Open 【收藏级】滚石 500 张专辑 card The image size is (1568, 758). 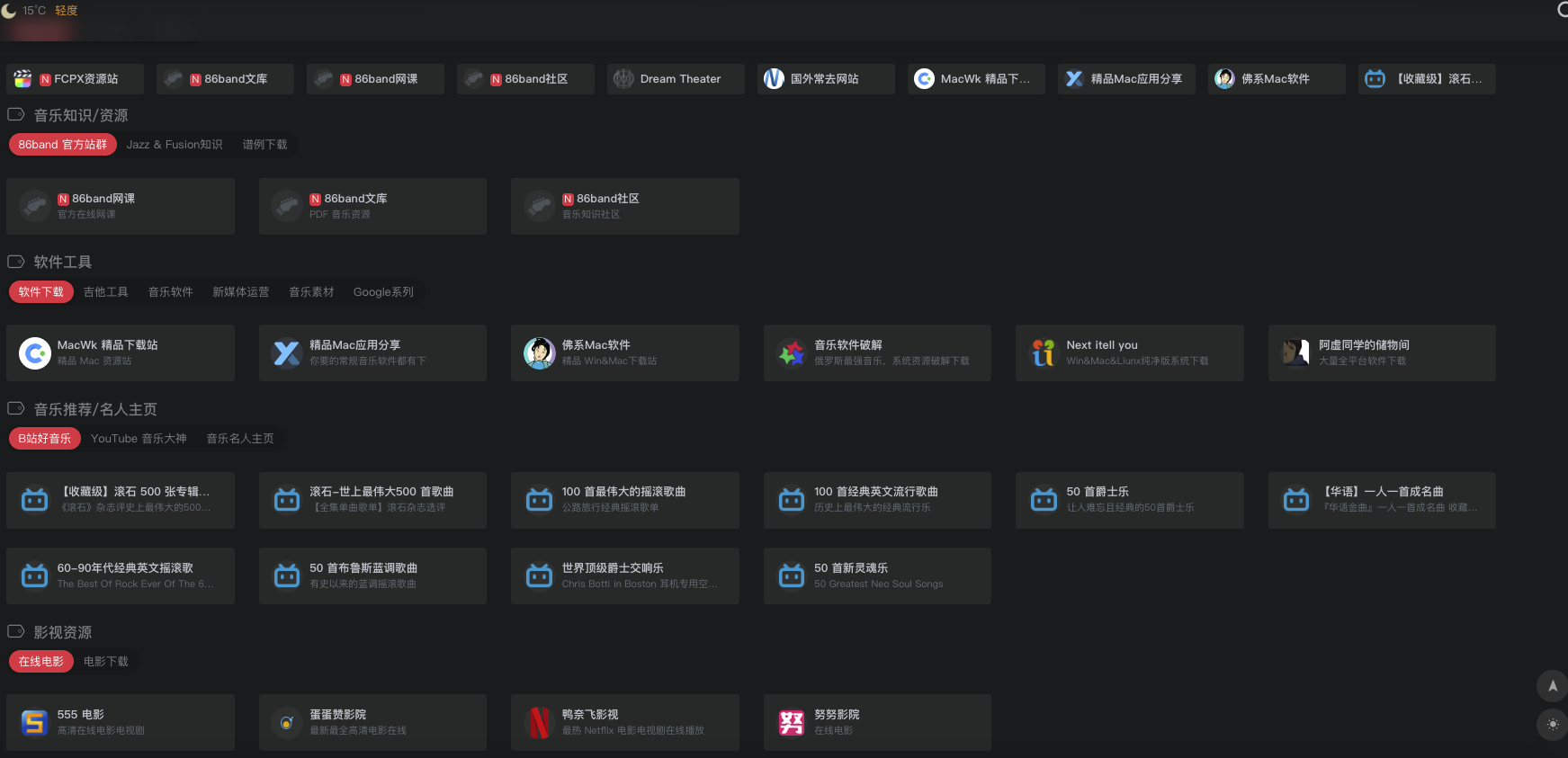(121, 500)
